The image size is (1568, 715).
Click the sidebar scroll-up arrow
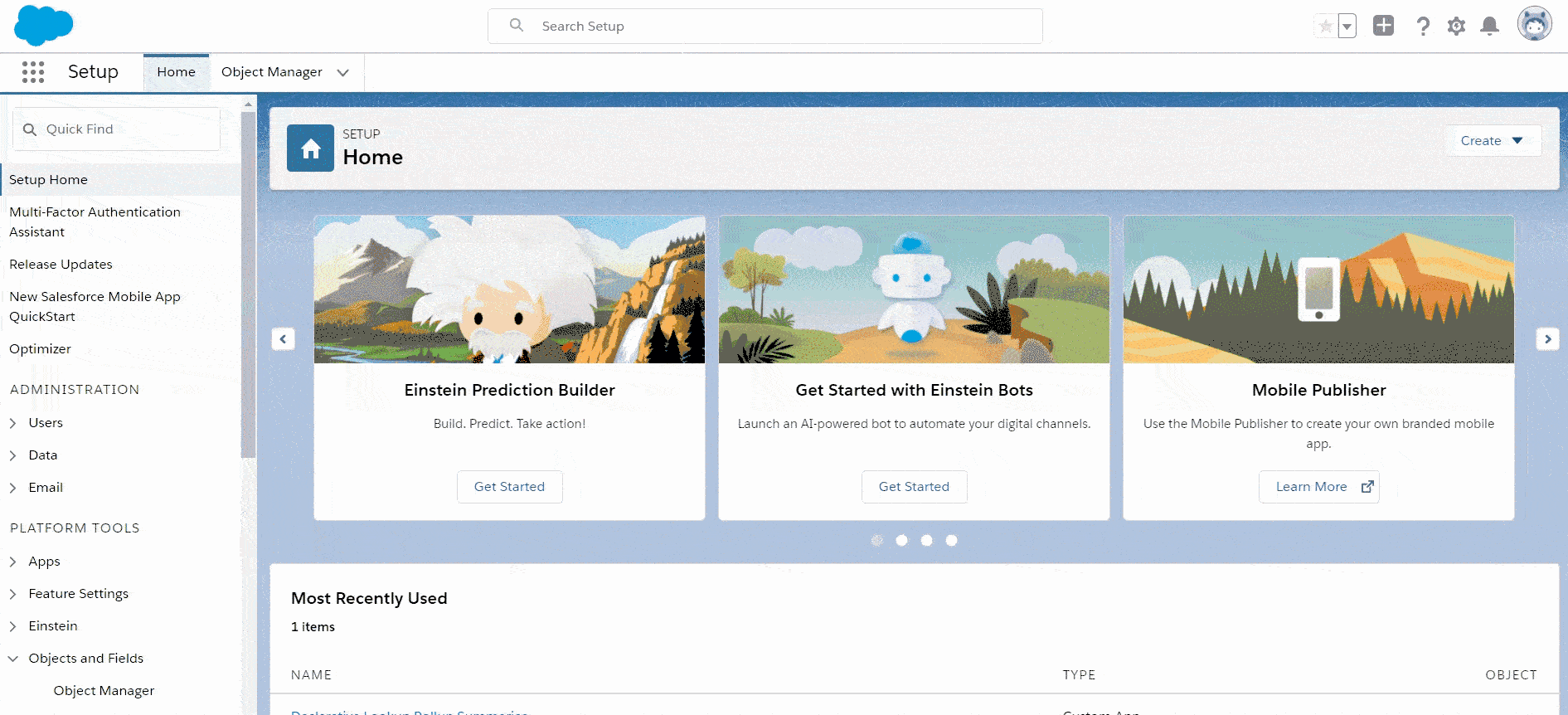(248, 105)
